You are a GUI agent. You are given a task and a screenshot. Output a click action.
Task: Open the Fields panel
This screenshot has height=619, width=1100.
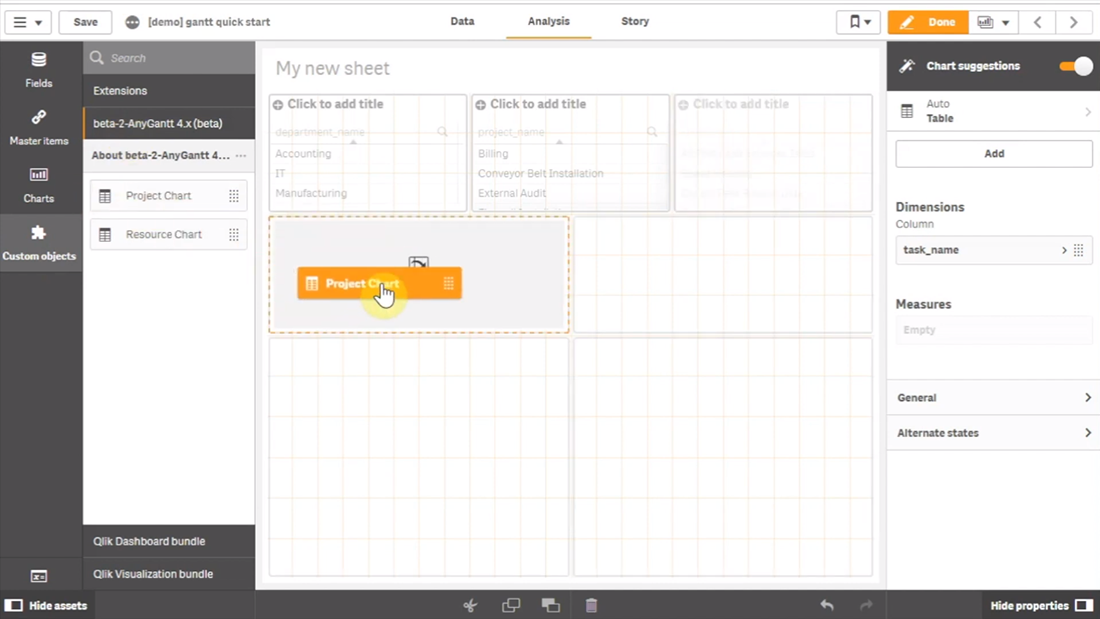pyautogui.click(x=38, y=70)
